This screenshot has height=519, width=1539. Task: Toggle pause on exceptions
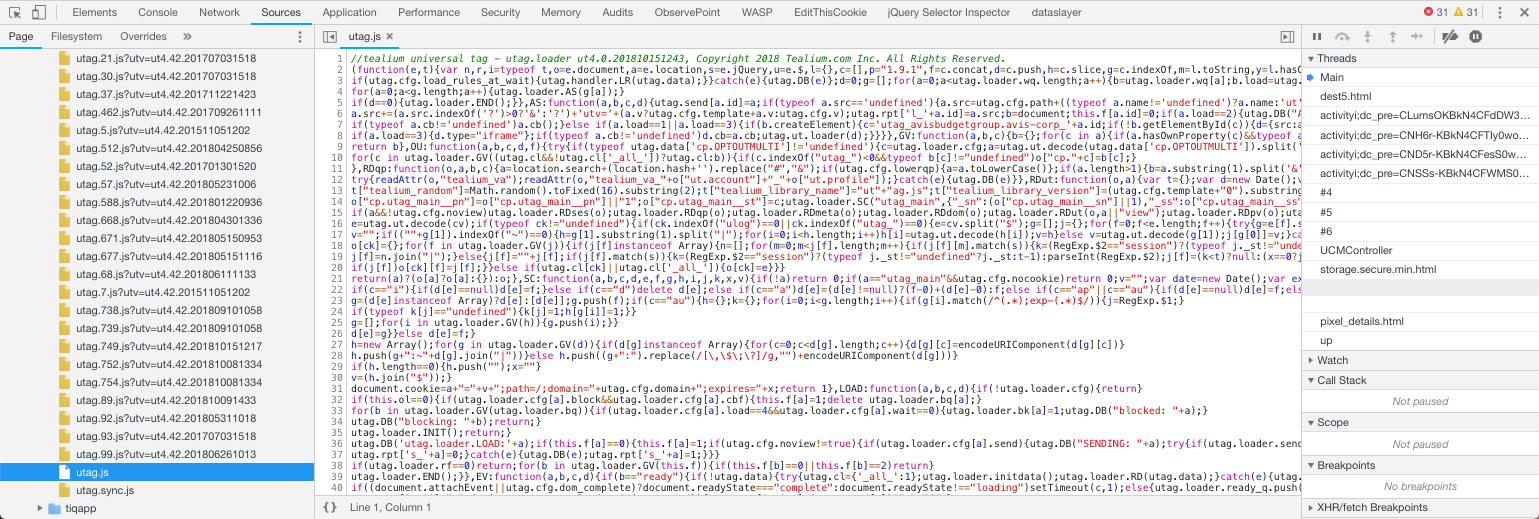[x=1476, y=36]
